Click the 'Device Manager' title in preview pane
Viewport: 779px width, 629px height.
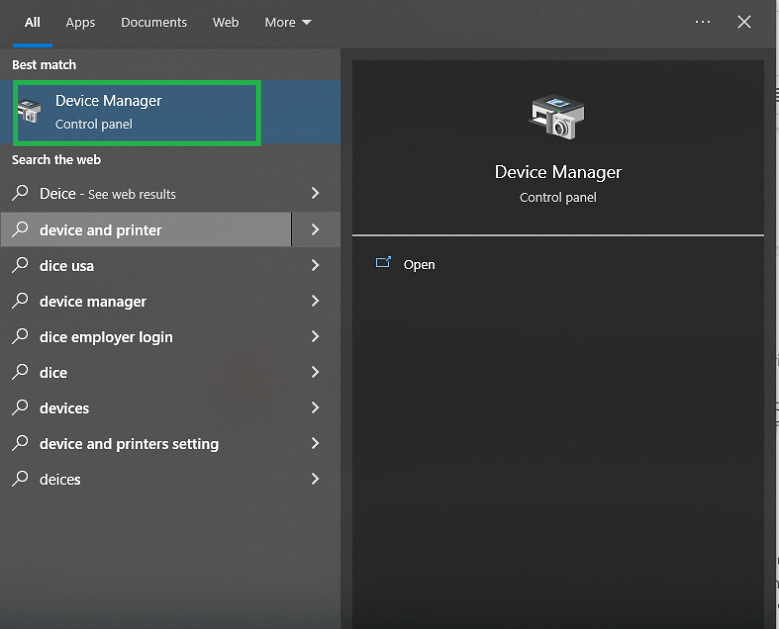[558, 172]
